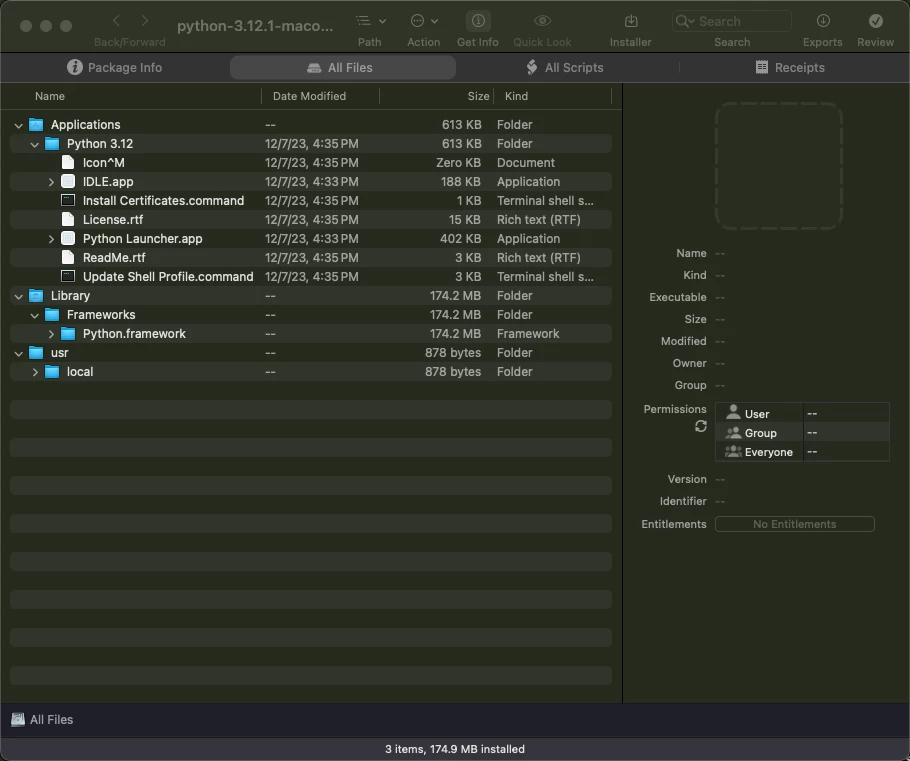Image resolution: width=910 pixels, height=761 pixels.
Task: Open the Installer toolbar icon
Action: (x=631, y=21)
